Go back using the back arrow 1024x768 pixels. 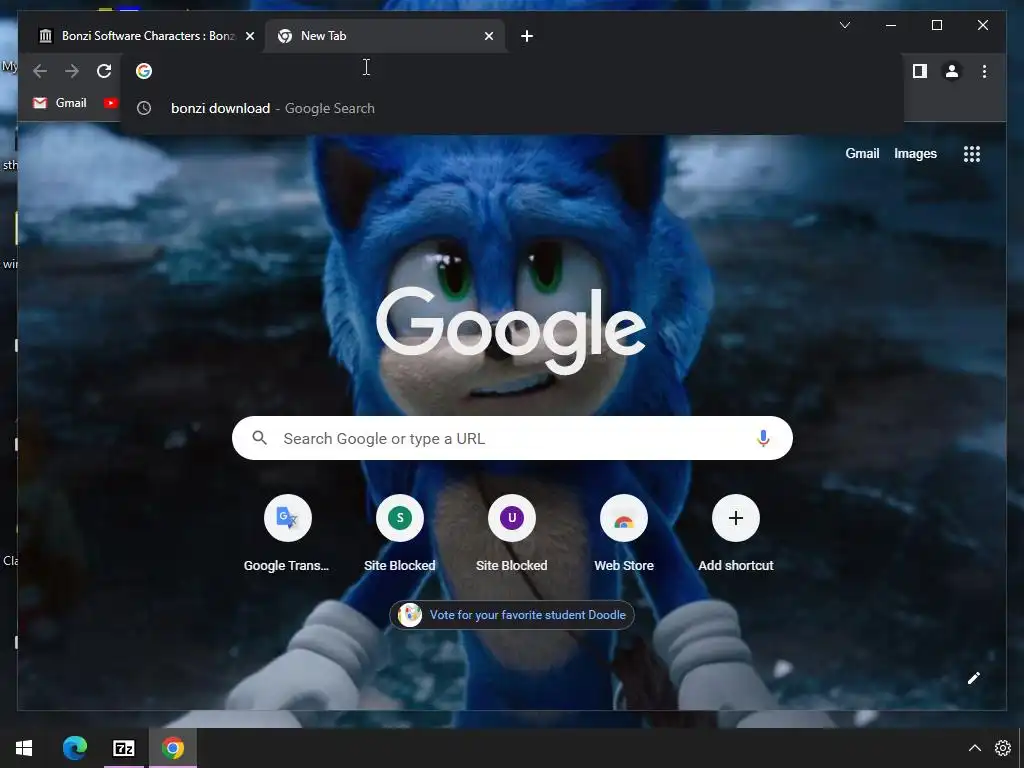40,71
